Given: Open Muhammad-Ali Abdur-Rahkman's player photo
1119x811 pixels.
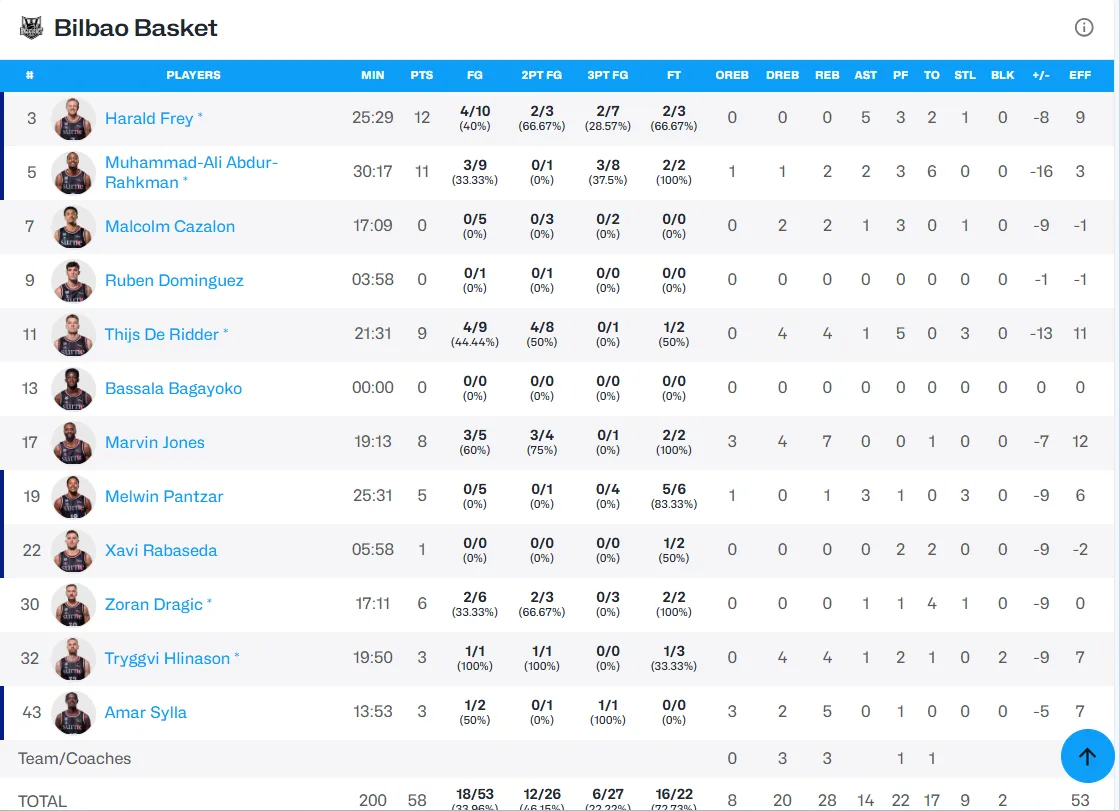Looking at the screenshot, I should point(73,173).
